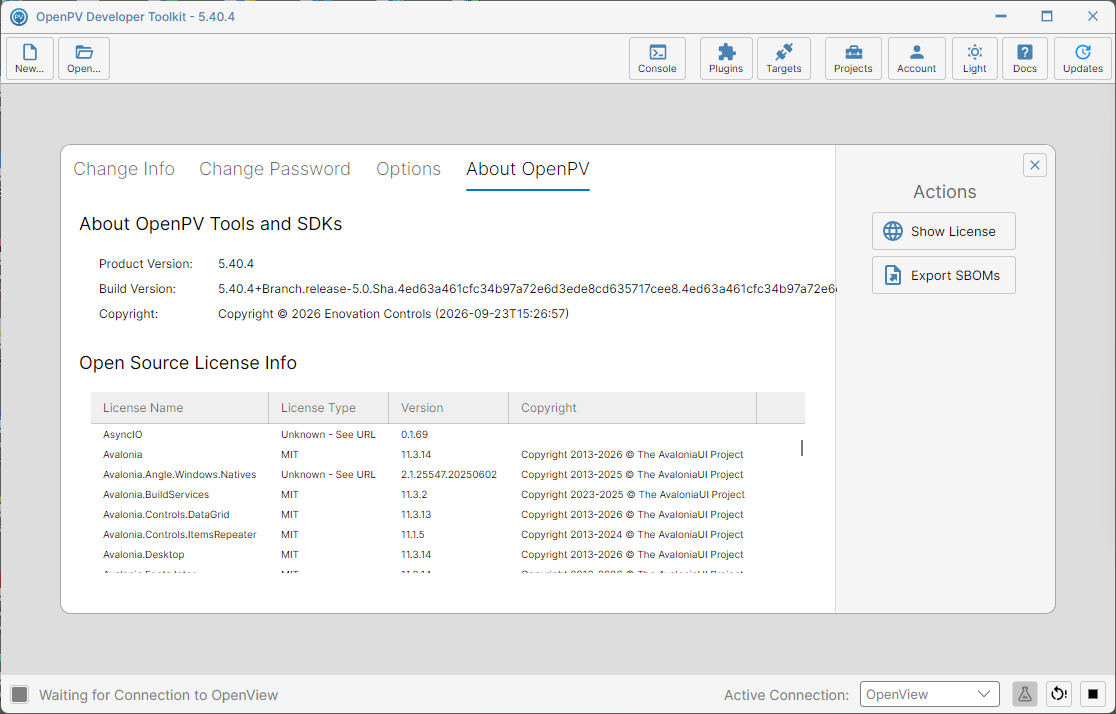Viewport: 1116px width, 714px height.
Task: Close the About OpenPV panel
Action: click(1035, 165)
